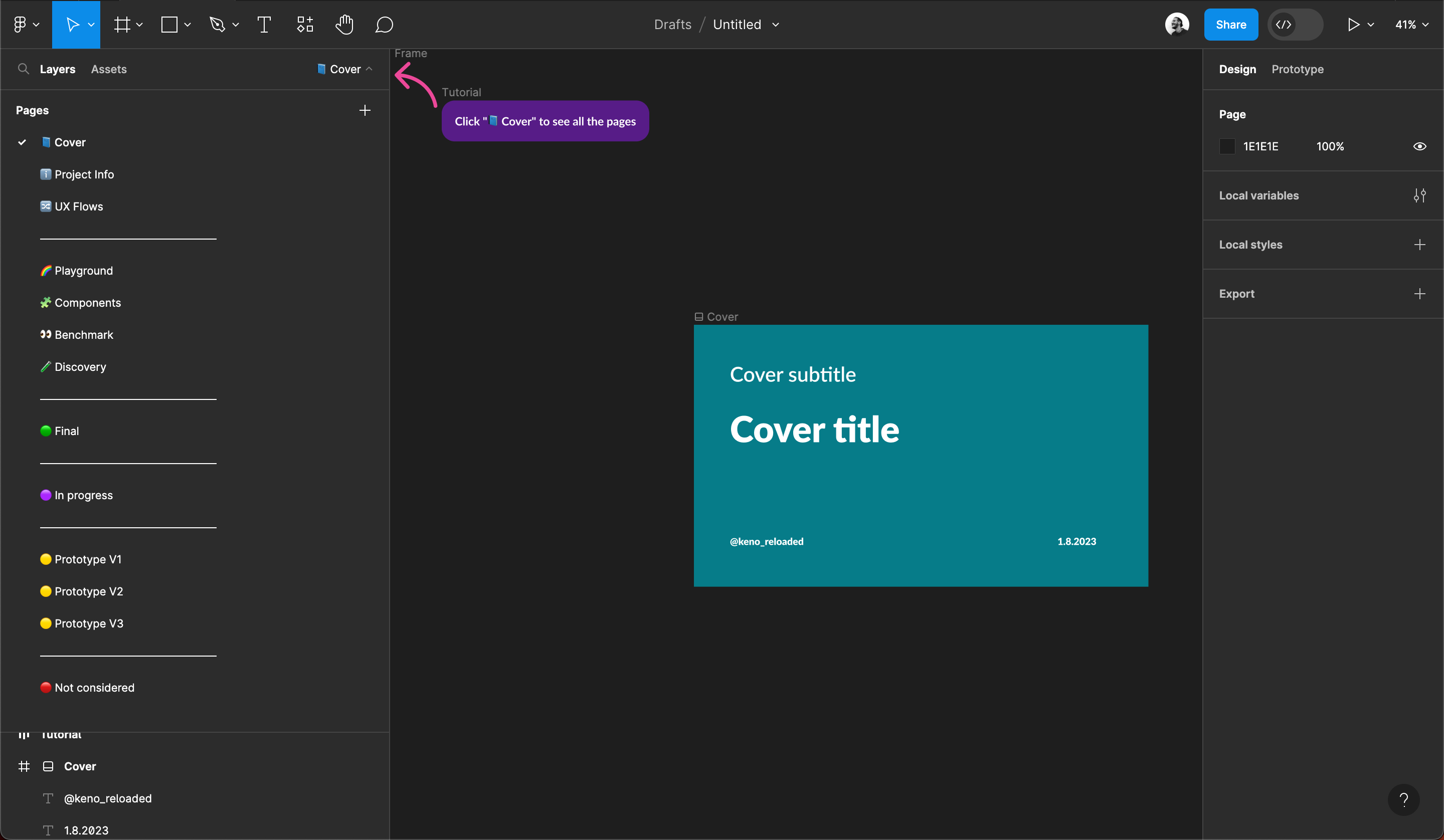Select the Pen tool

pos(217,24)
